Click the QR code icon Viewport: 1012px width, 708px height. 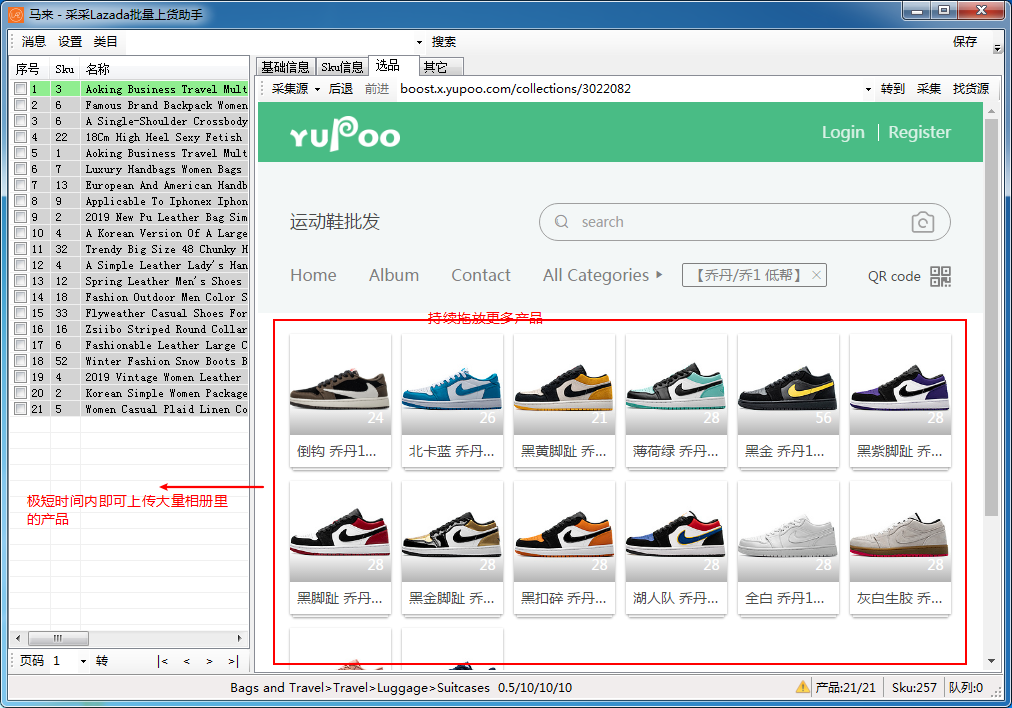coord(940,276)
